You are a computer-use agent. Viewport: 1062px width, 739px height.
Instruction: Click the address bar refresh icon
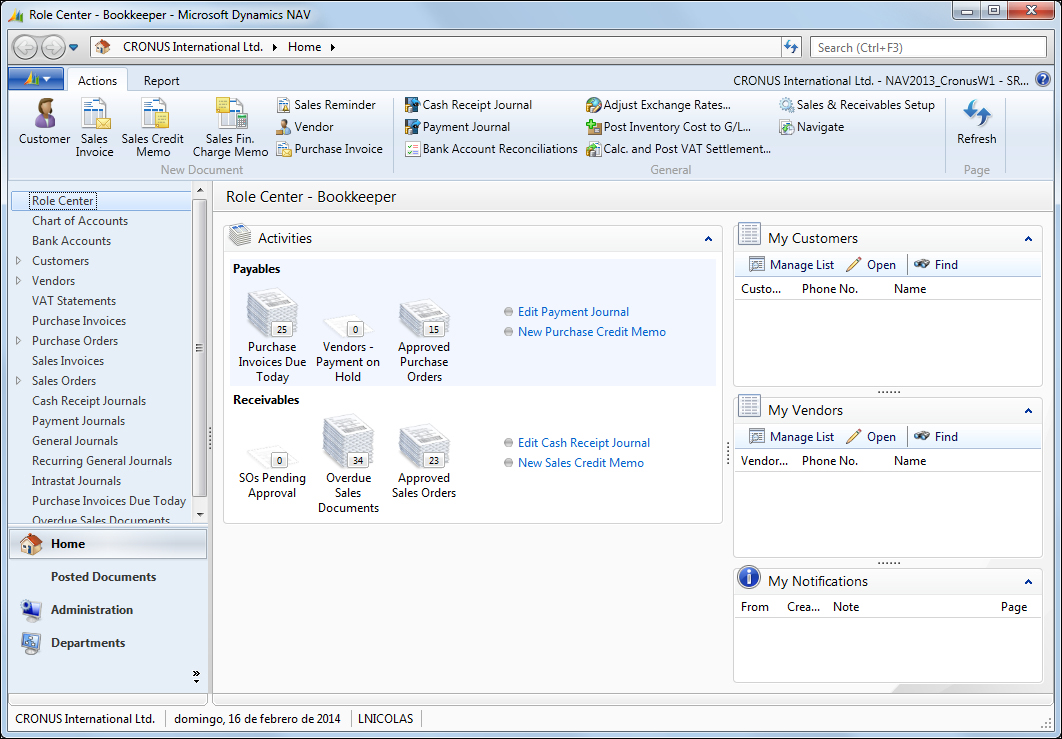point(791,47)
